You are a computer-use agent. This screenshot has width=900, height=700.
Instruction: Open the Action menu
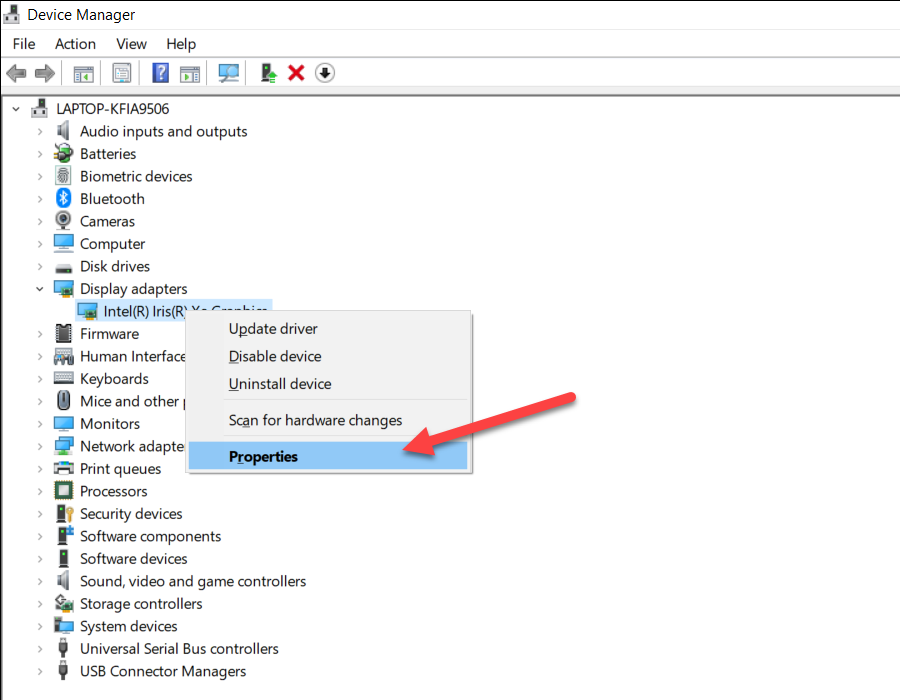[x=75, y=44]
